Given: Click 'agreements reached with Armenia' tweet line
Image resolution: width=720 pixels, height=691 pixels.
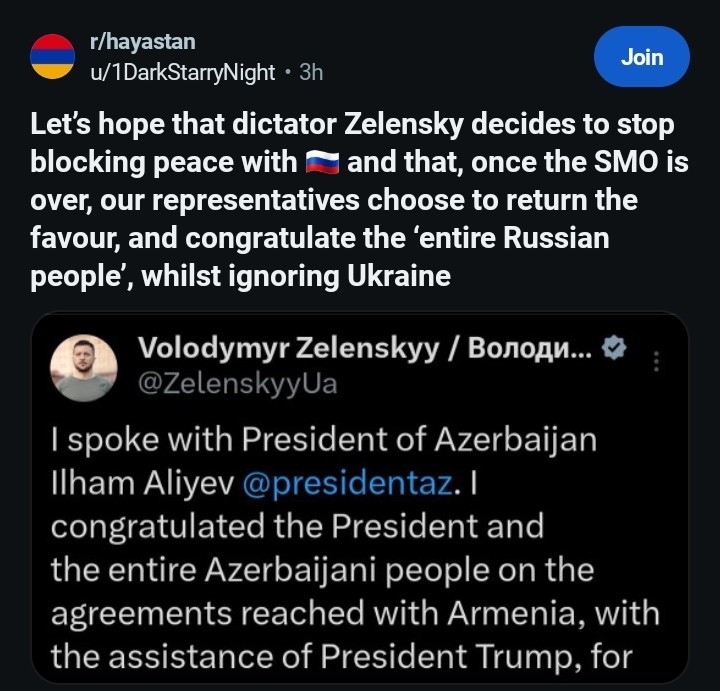Looking at the screenshot, I should [x=355, y=614].
